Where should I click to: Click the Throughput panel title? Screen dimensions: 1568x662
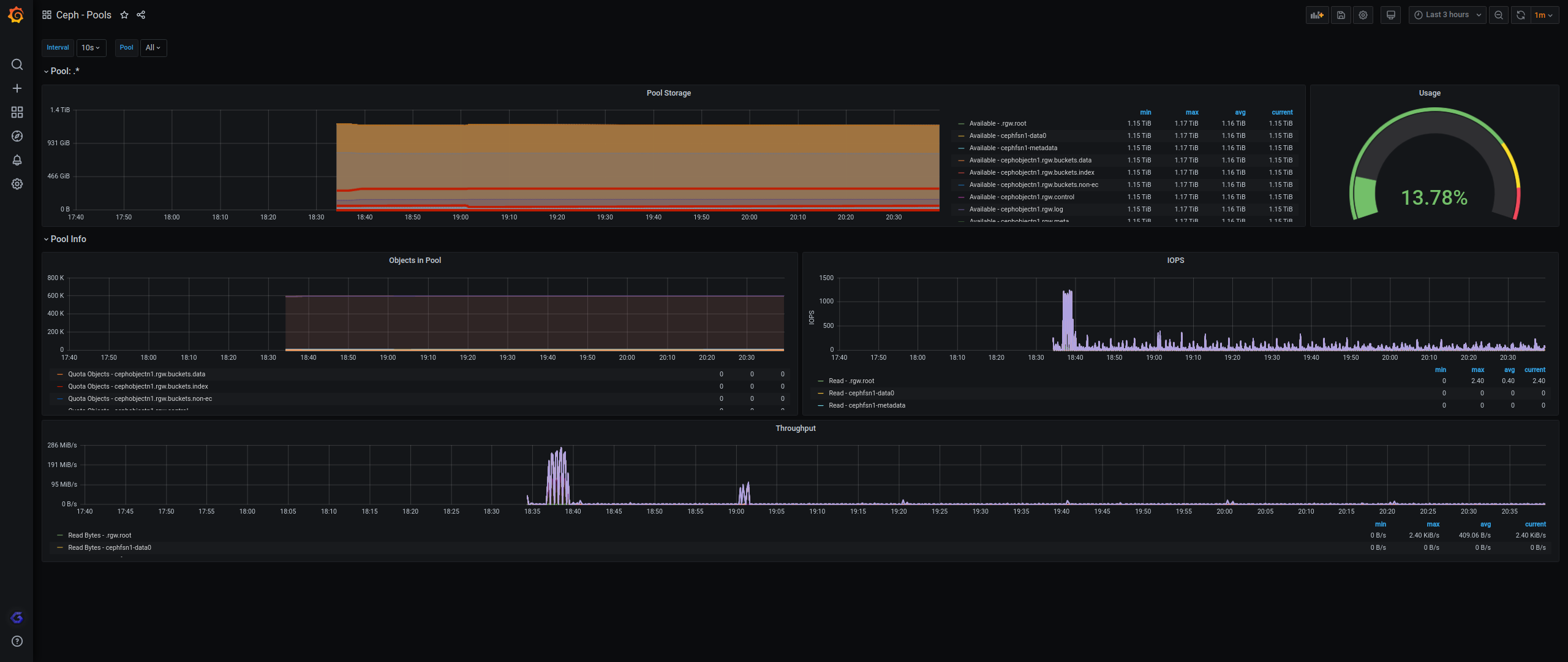pyautogui.click(x=795, y=428)
